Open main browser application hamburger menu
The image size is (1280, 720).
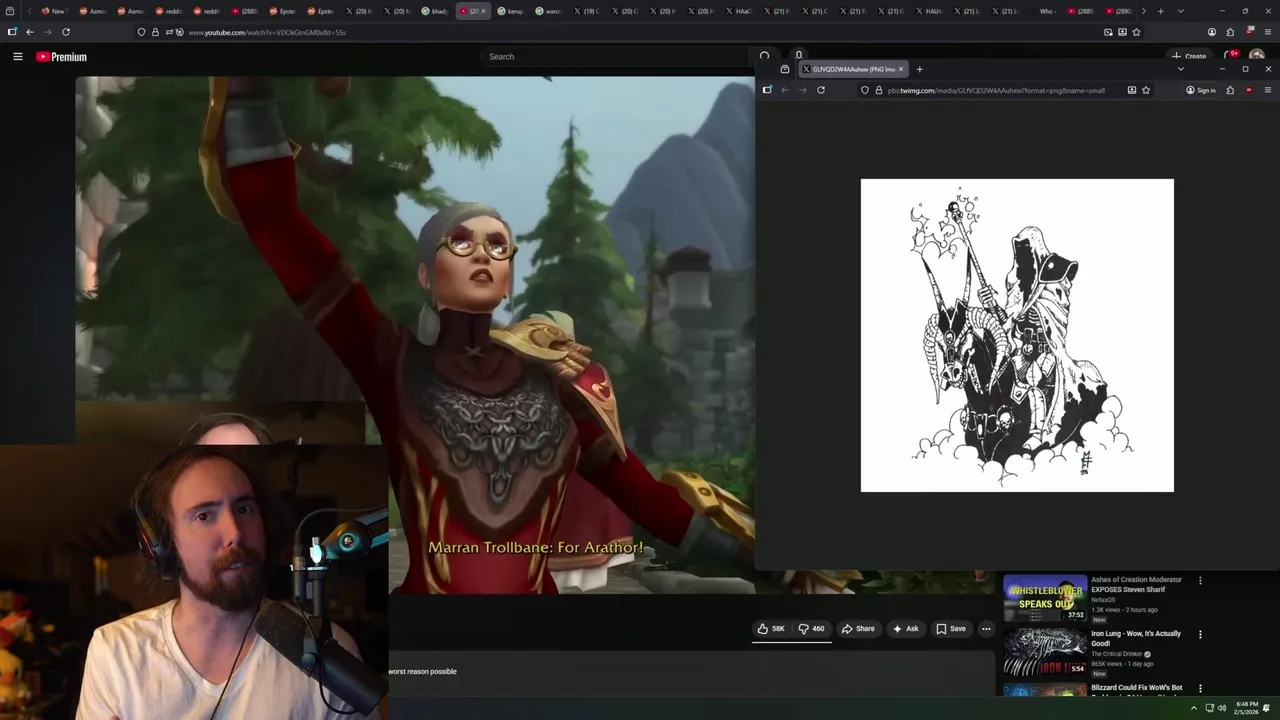1267,32
